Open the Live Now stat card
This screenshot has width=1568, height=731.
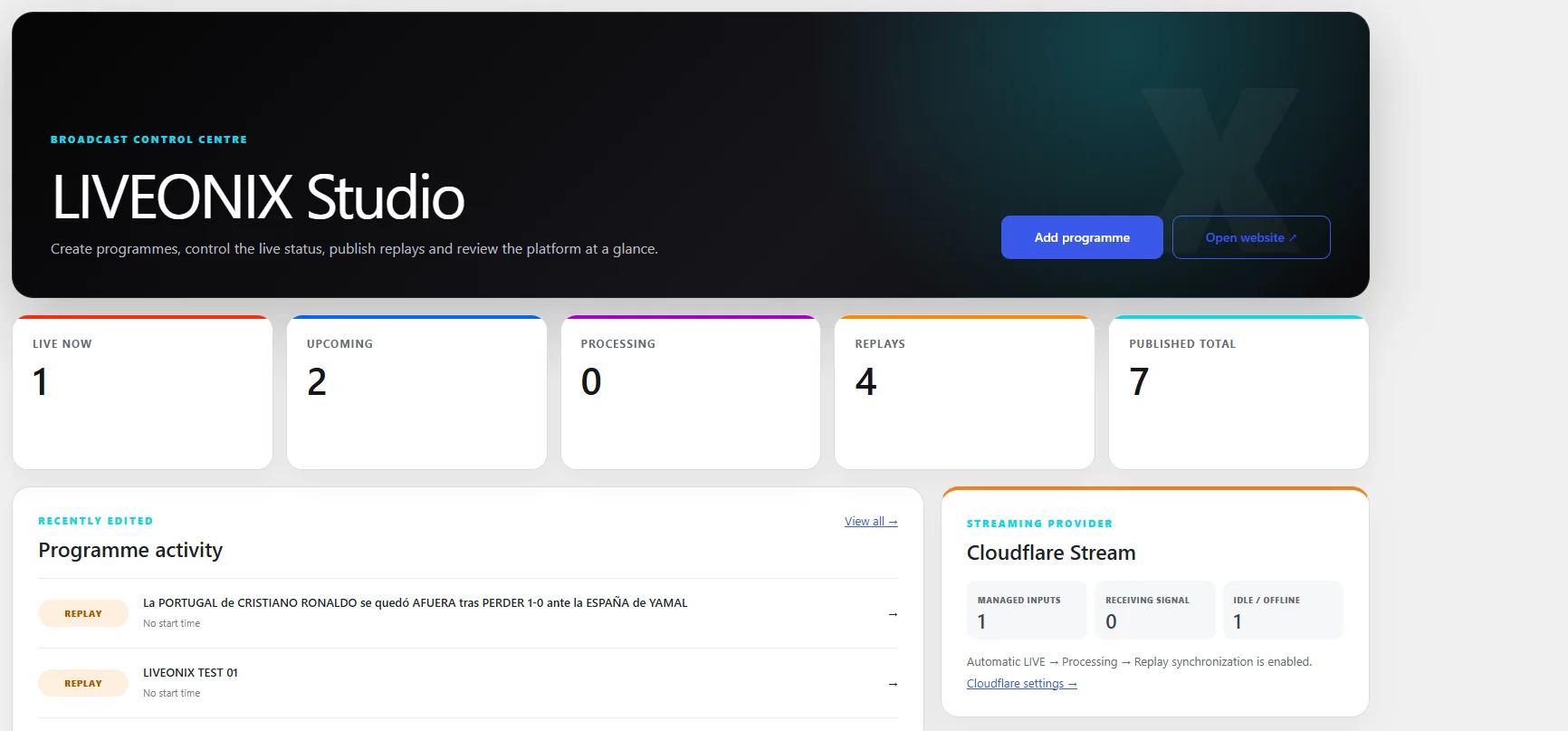click(142, 392)
